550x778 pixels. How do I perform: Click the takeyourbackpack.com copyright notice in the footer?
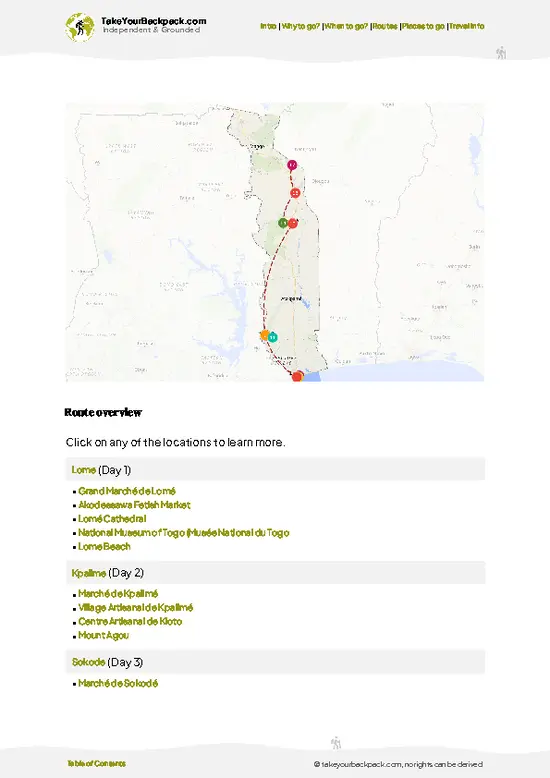(x=398, y=764)
